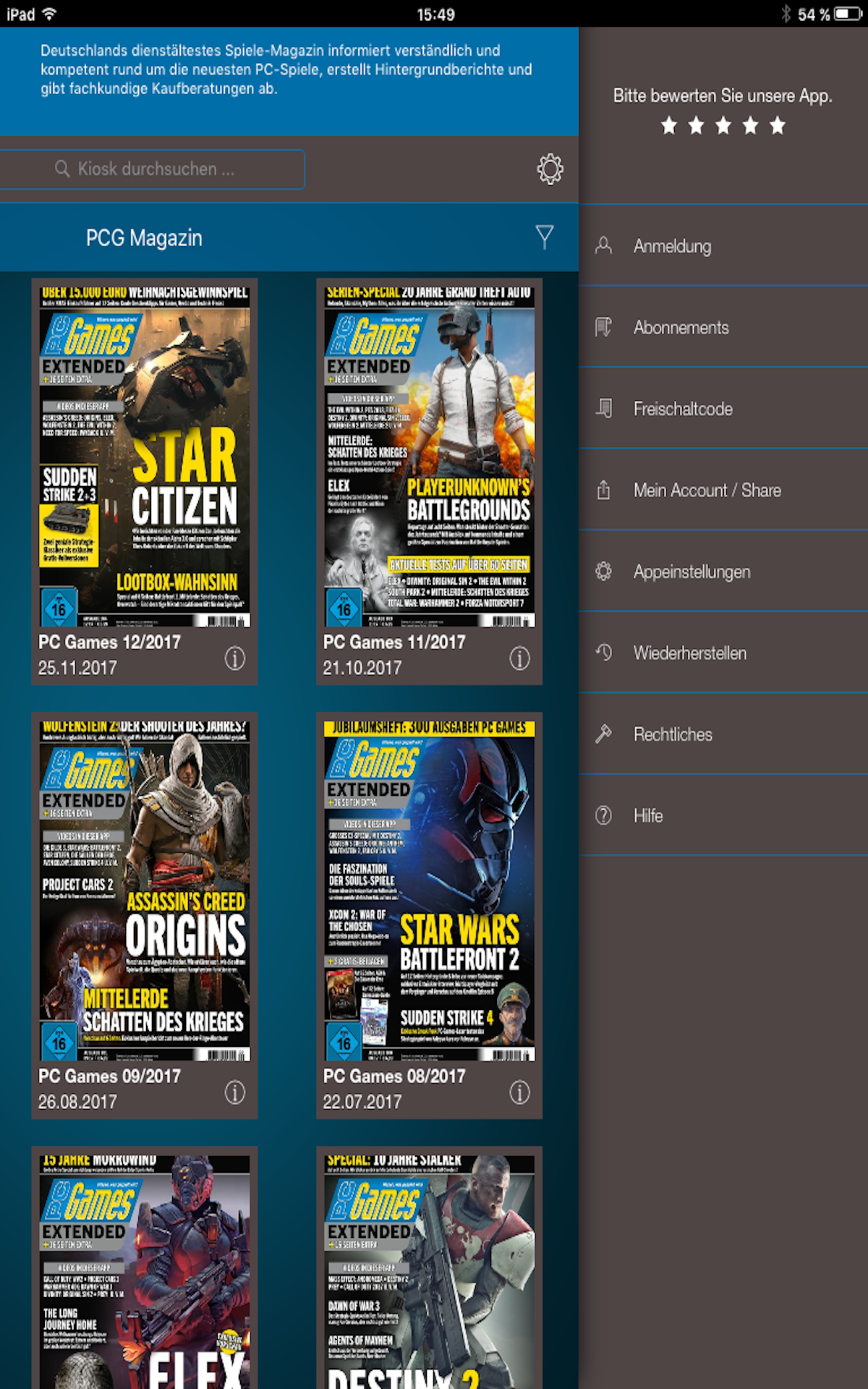The image size is (868, 1389).
Task: Tap the Rechtliches gavel icon
Action: pyautogui.click(x=603, y=734)
